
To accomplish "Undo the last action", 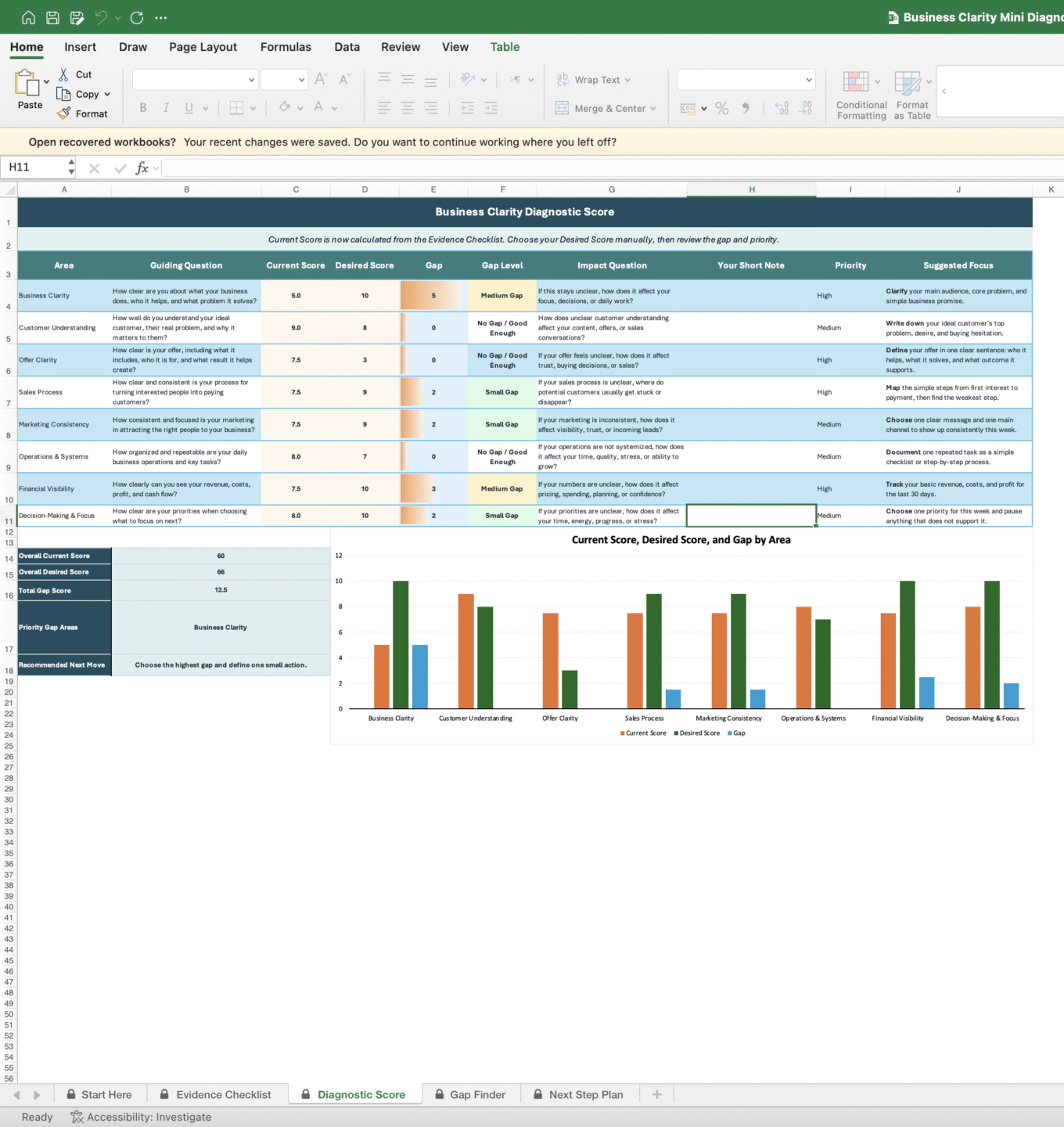I will click(x=101, y=17).
